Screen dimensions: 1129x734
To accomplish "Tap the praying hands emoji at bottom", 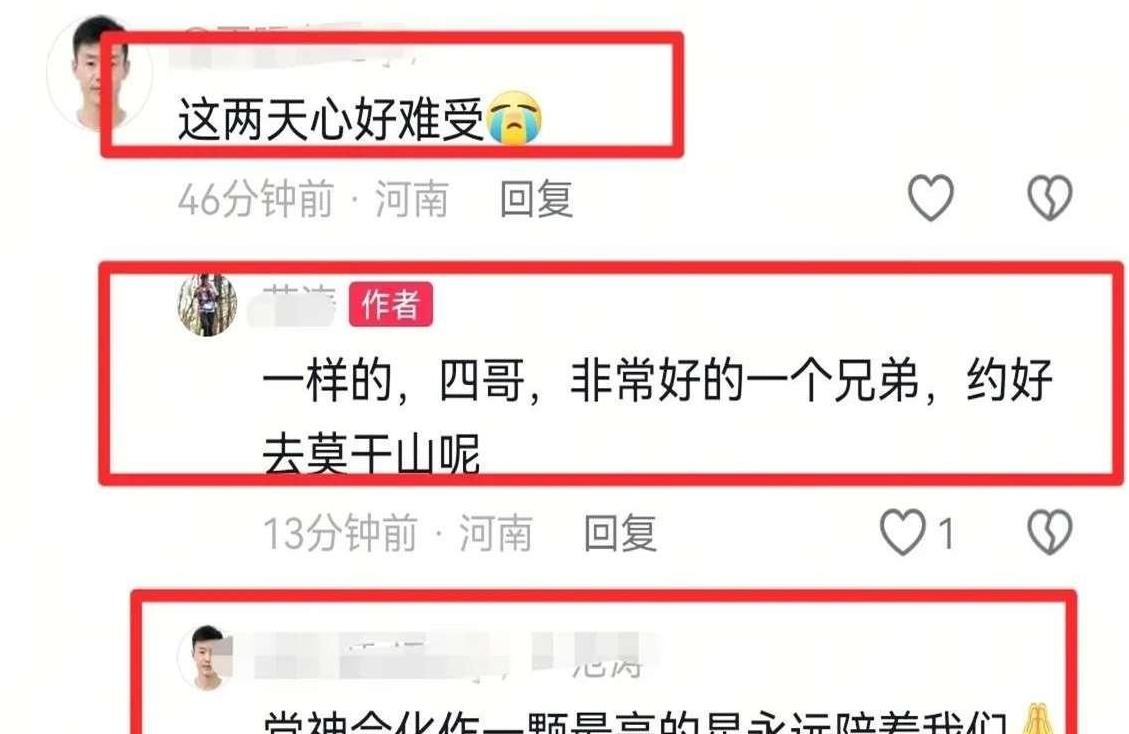I will [1035, 717].
